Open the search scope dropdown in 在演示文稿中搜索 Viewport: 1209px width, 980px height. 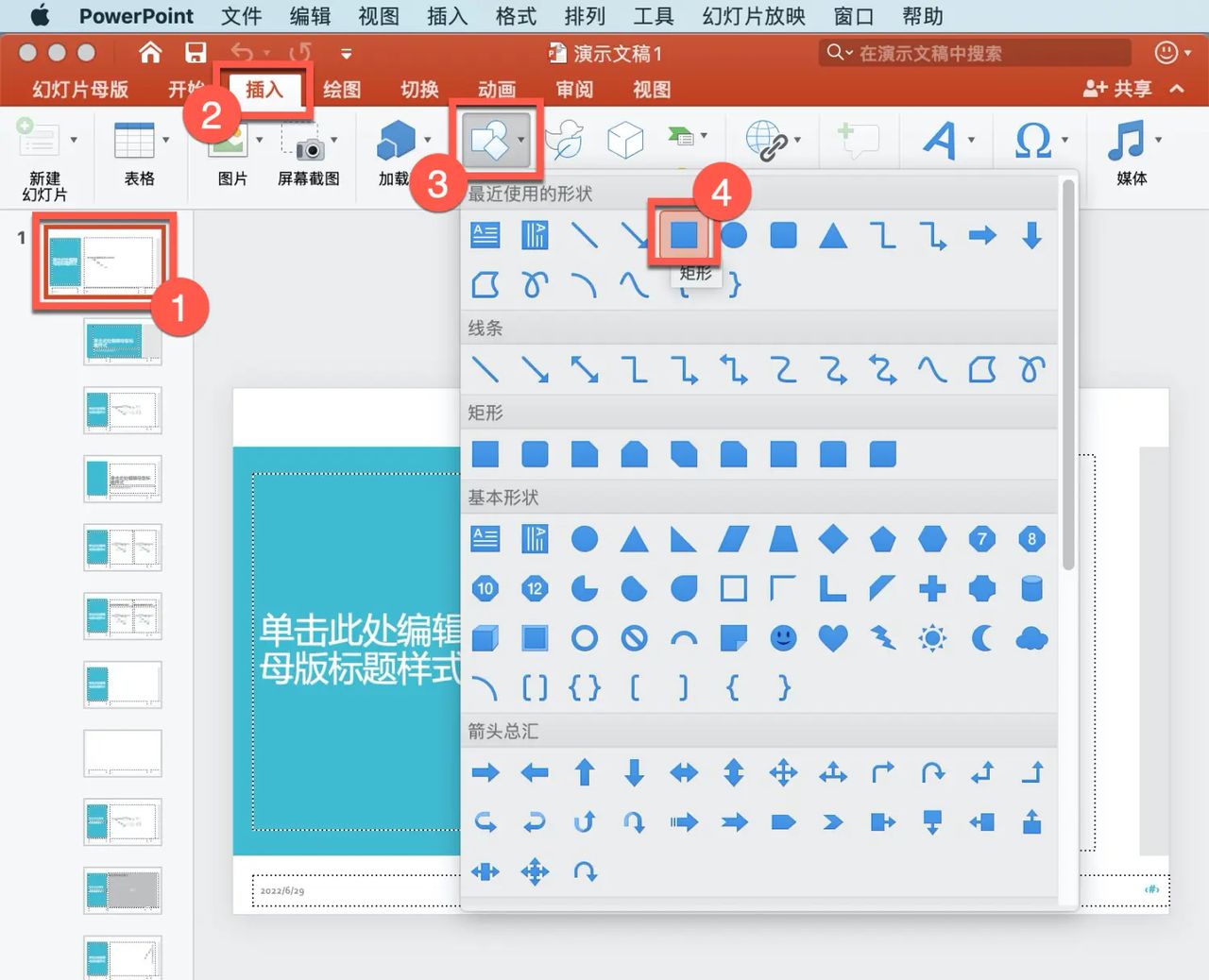click(848, 53)
